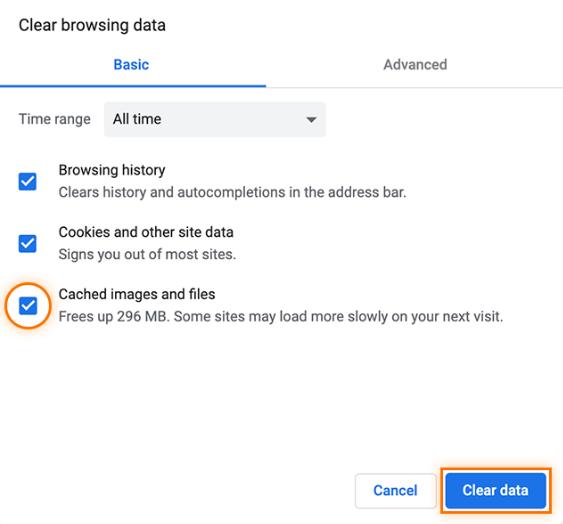Click the Clears history and autocompletions description
This screenshot has height=524, width=563.
pos(232,193)
